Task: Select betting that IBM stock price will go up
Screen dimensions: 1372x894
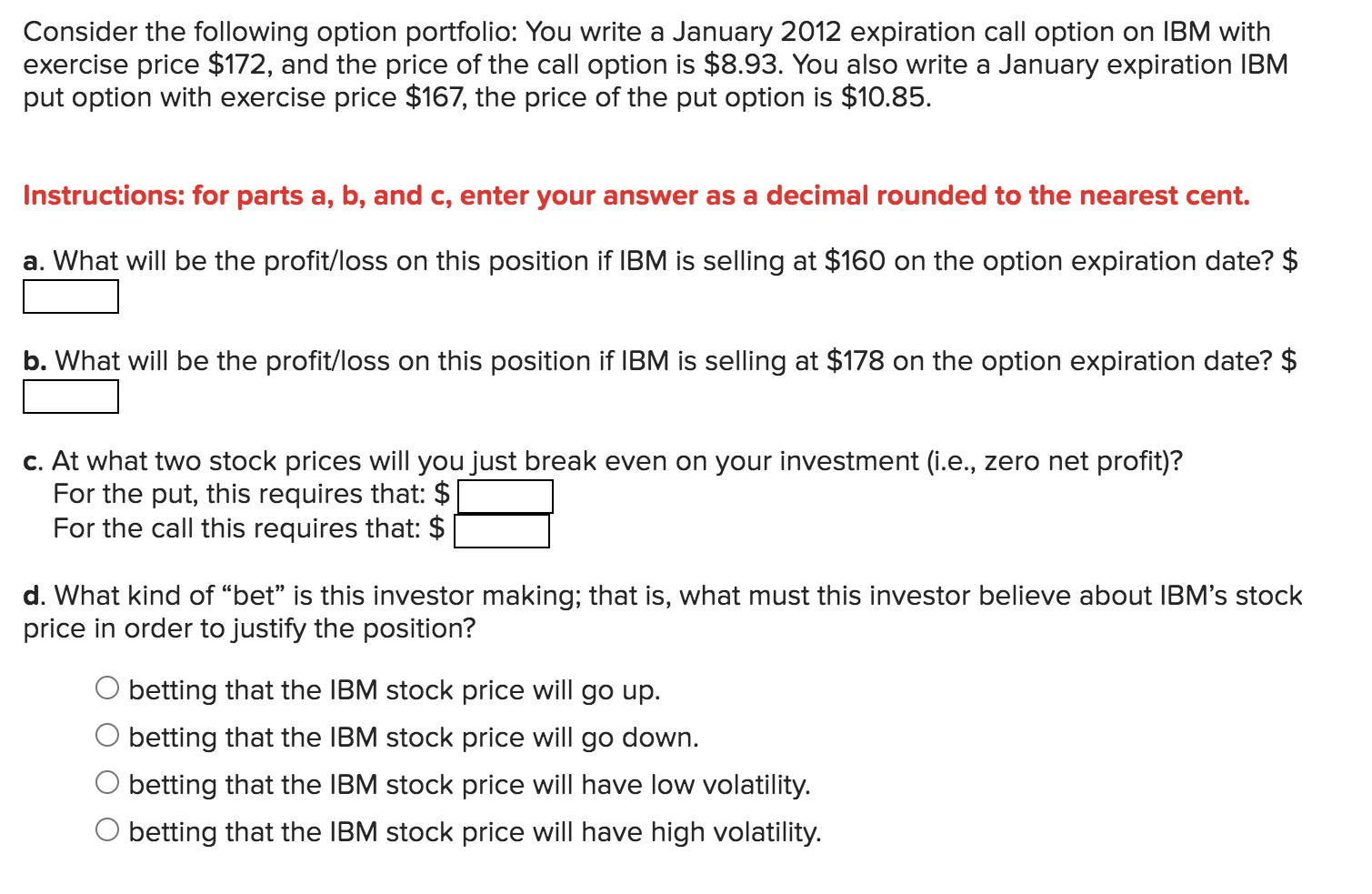Action: click(x=395, y=690)
